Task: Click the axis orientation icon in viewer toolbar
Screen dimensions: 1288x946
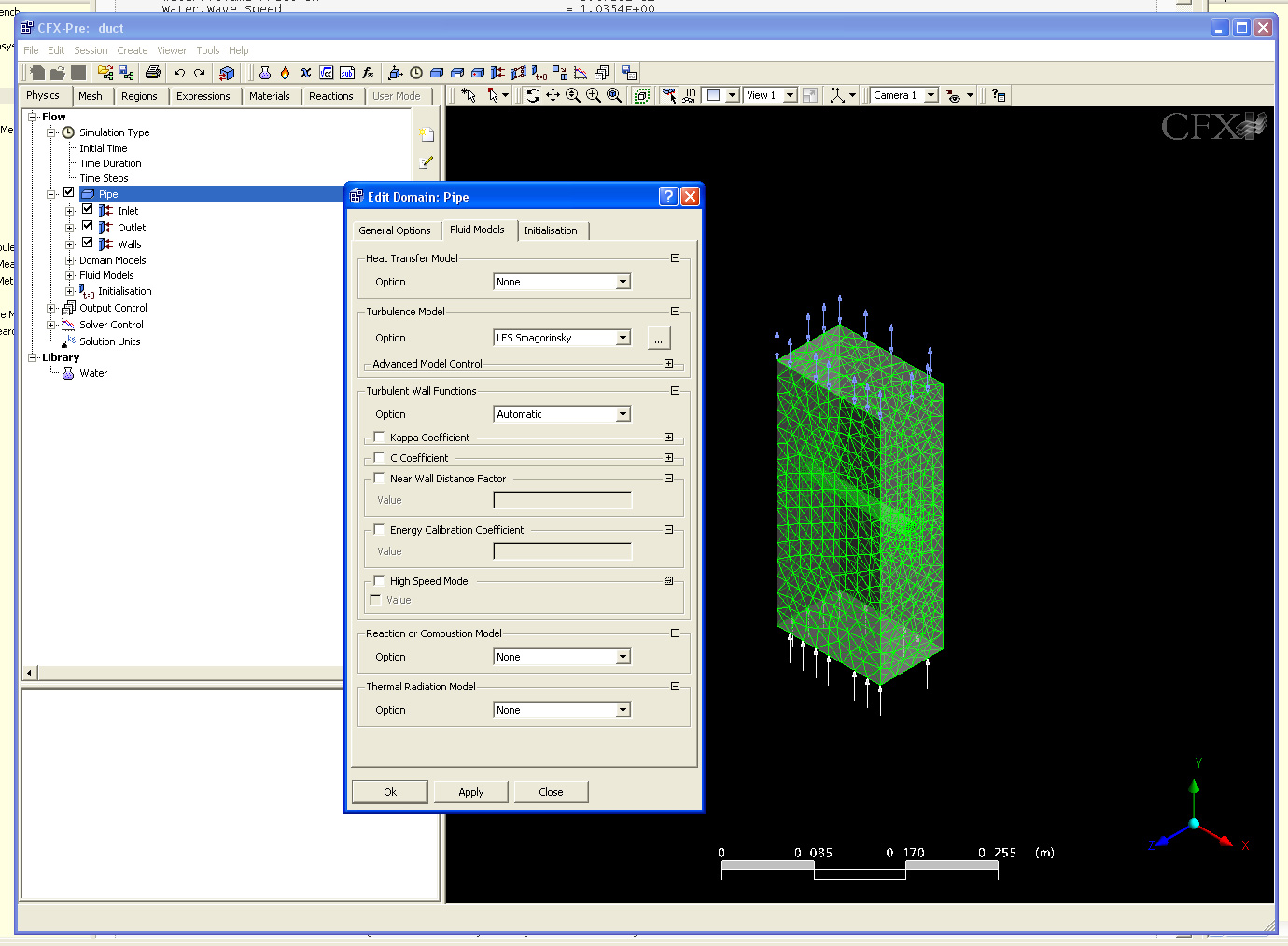Action: click(x=837, y=95)
